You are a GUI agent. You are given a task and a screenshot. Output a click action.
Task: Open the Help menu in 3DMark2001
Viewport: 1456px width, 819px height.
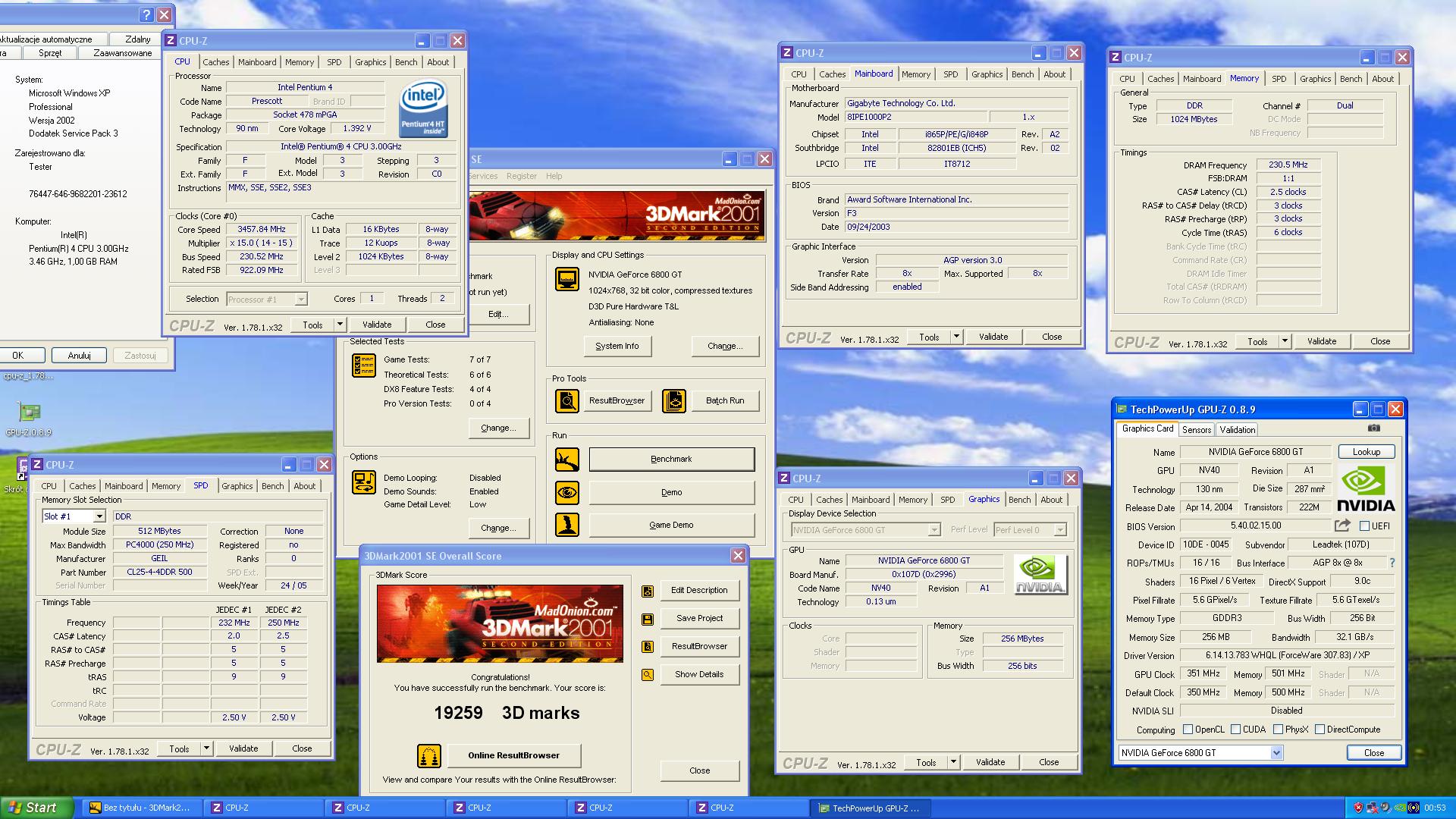coord(554,176)
